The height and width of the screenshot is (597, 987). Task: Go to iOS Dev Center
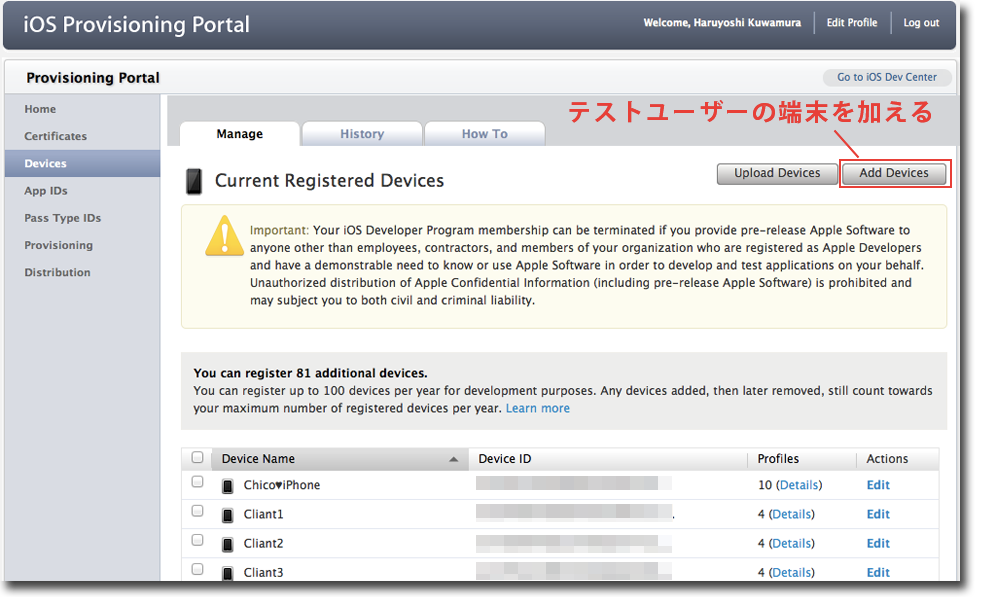(886, 78)
